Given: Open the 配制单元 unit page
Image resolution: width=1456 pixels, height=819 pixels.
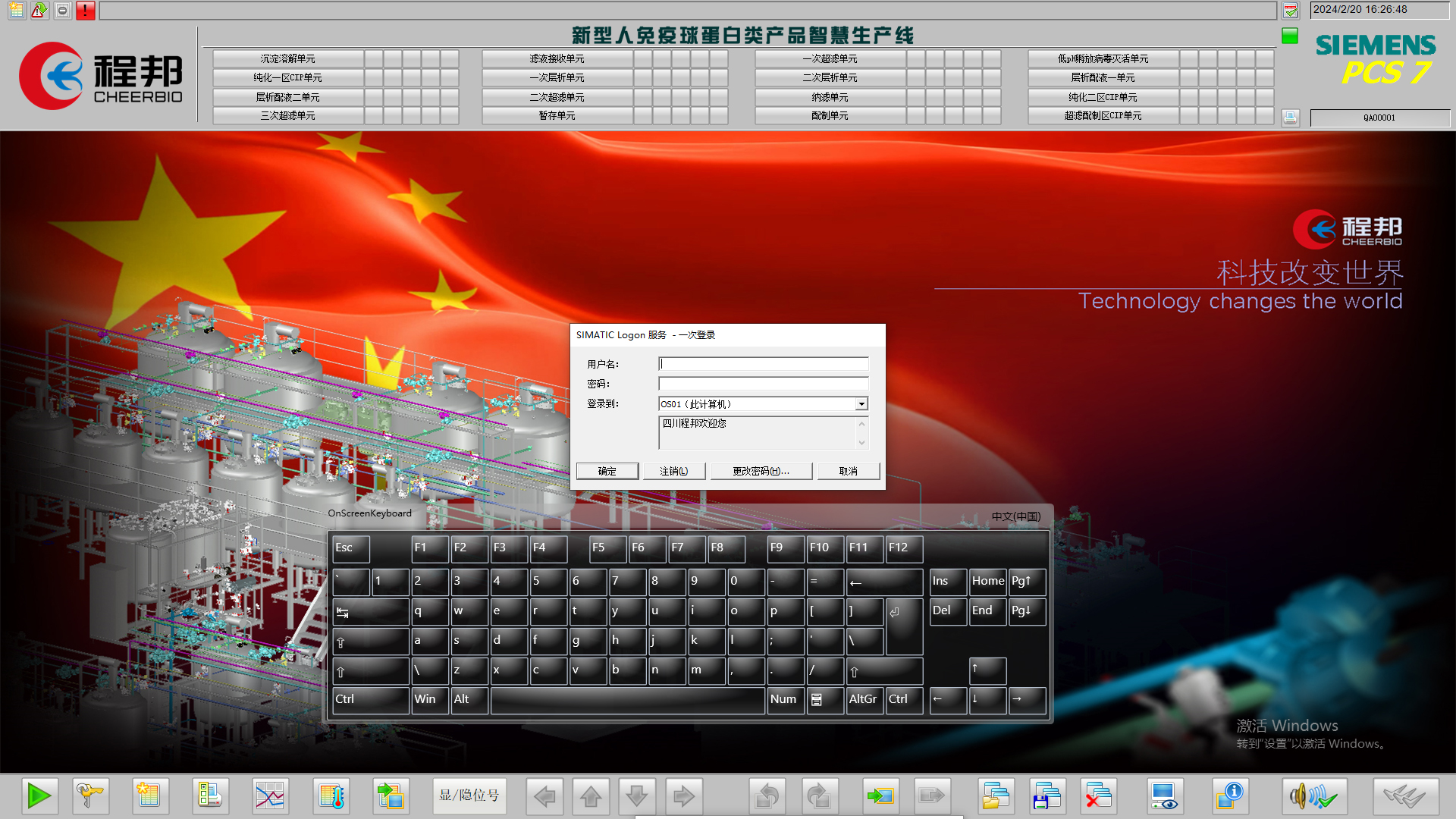Looking at the screenshot, I should coord(830,116).
